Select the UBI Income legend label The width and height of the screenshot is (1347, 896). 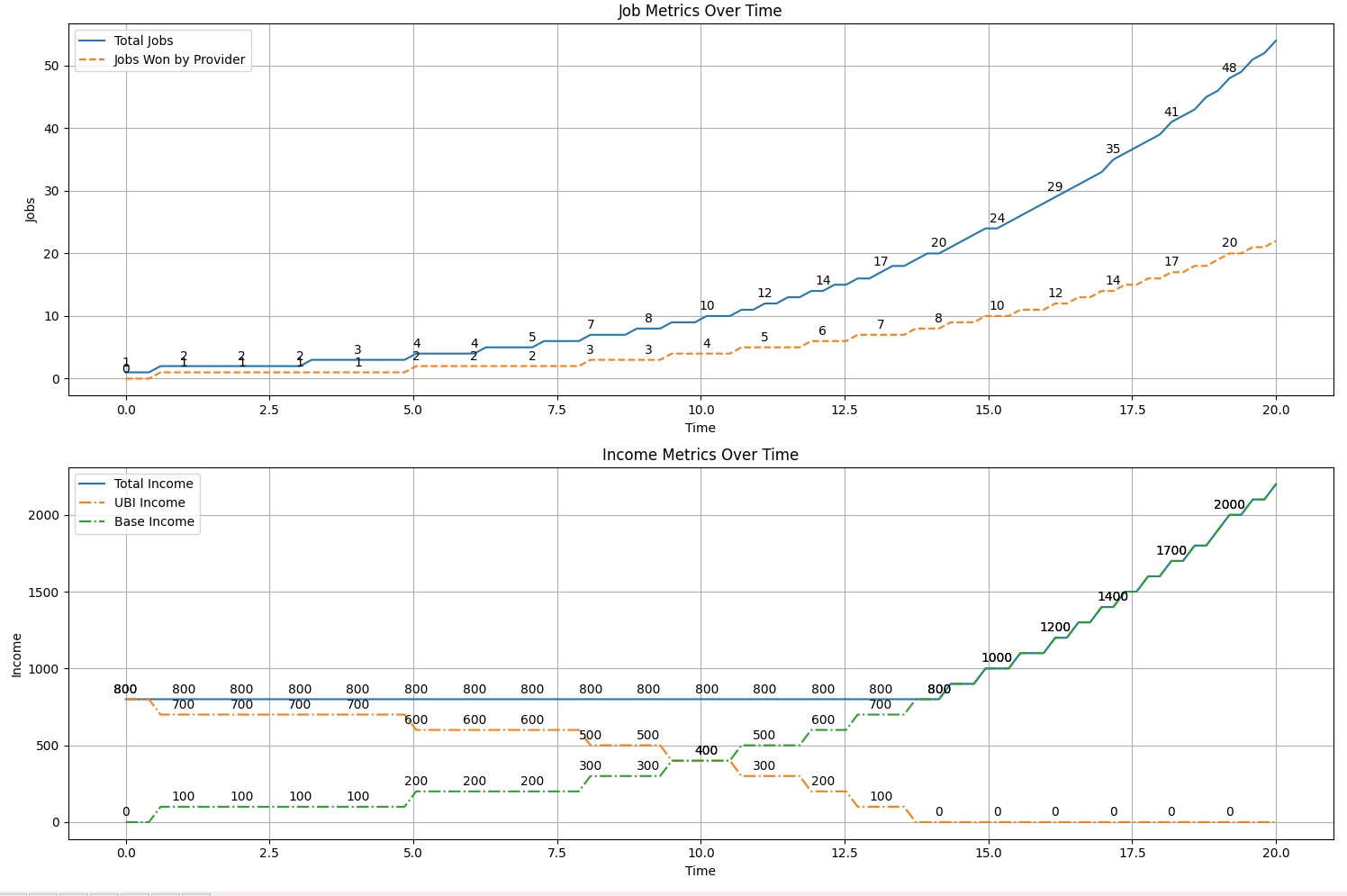pyautogui.click(x=149, y=502)
